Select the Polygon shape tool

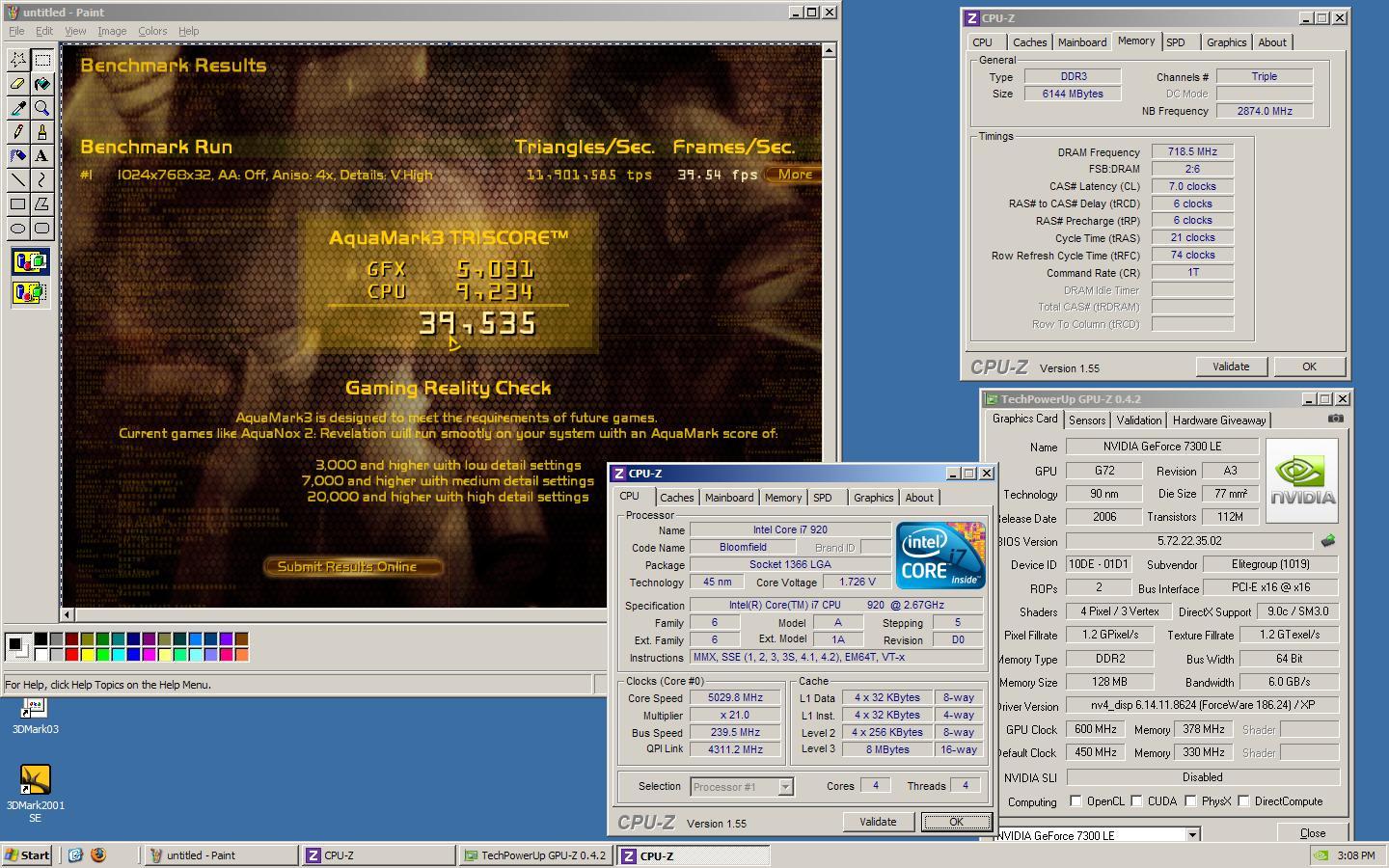click(x=42, y=204)
